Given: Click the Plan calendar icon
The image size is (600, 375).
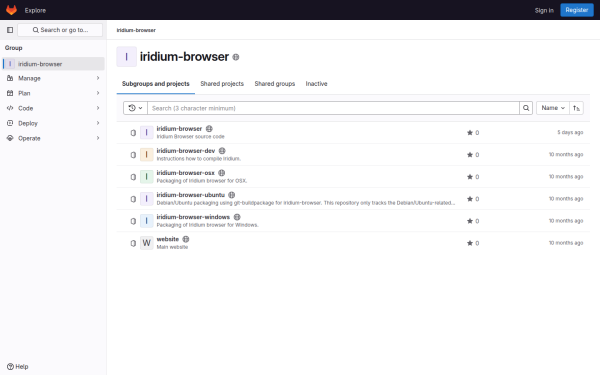Looking at the screenshot, I should coord(10,93).
